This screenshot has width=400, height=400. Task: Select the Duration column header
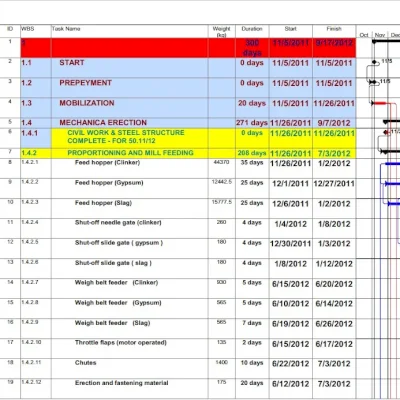point(252,29)
